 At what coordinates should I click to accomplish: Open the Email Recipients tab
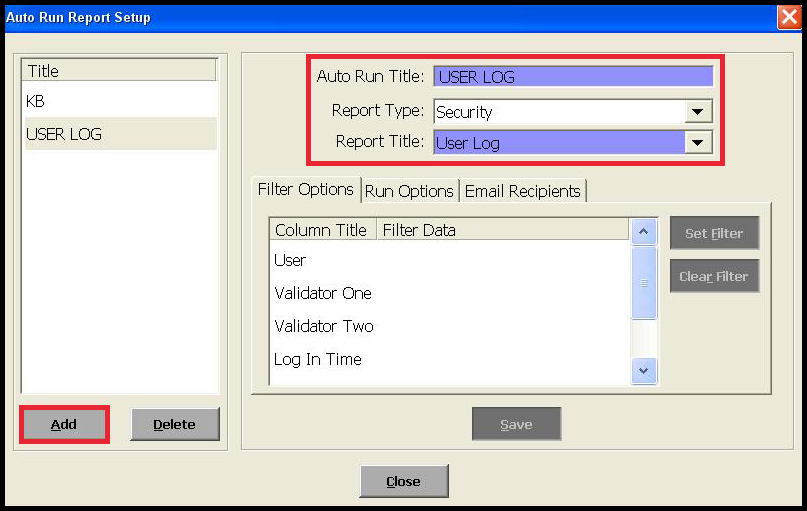522,191
